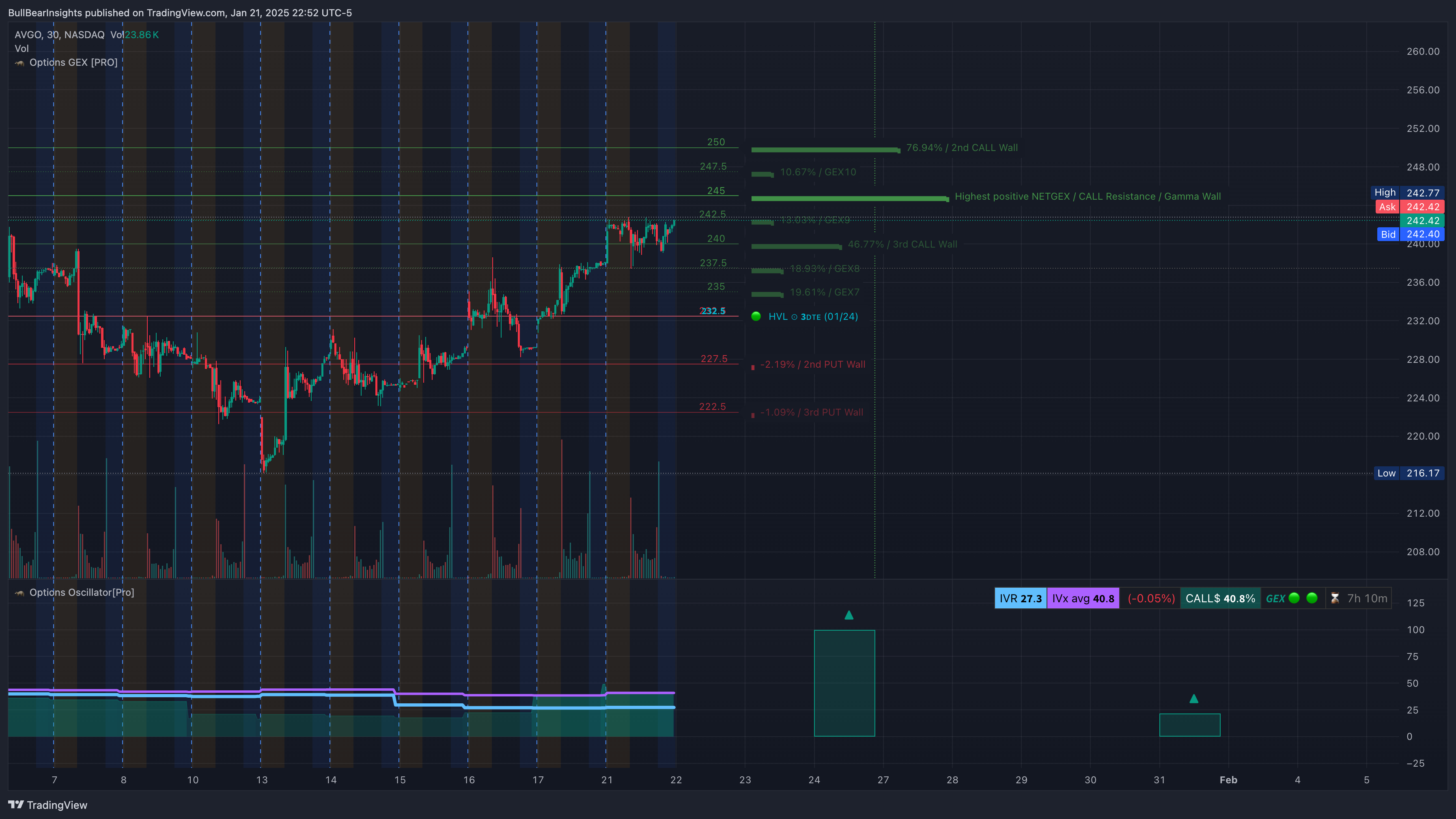The width and height of the screenshot is (1456, 819).
Task: Click the up arrow above the Jan 24 bar
Action: click(x=849, y=615)
